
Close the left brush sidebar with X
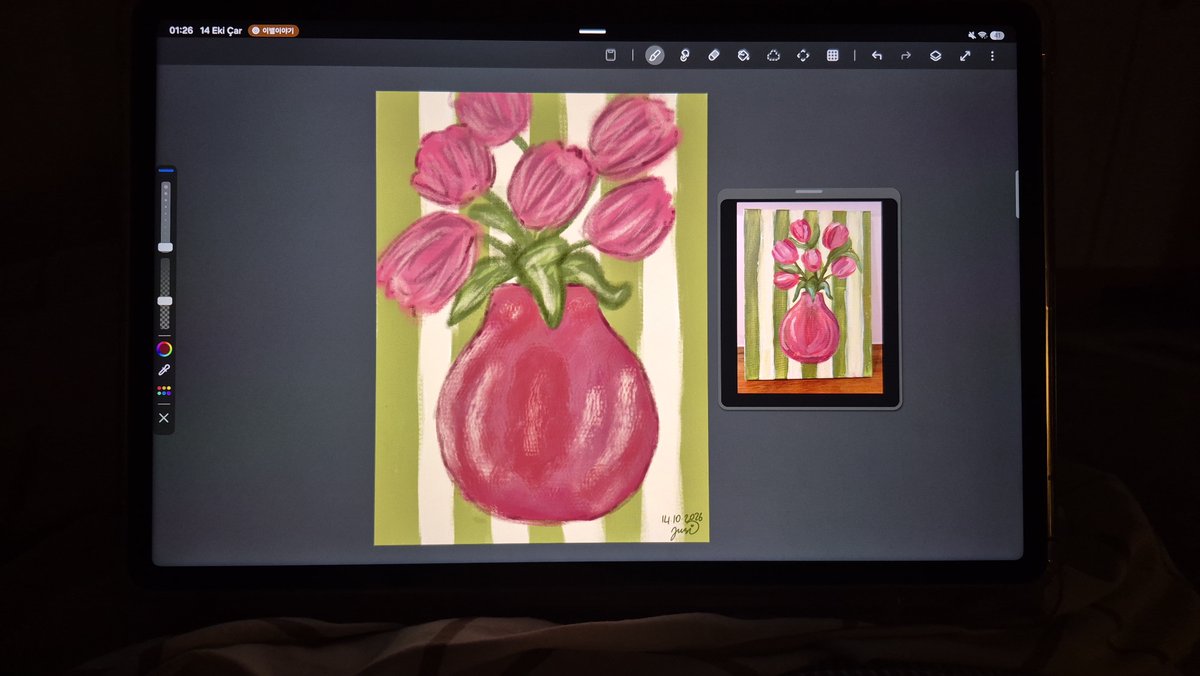(x=164, y=418)
